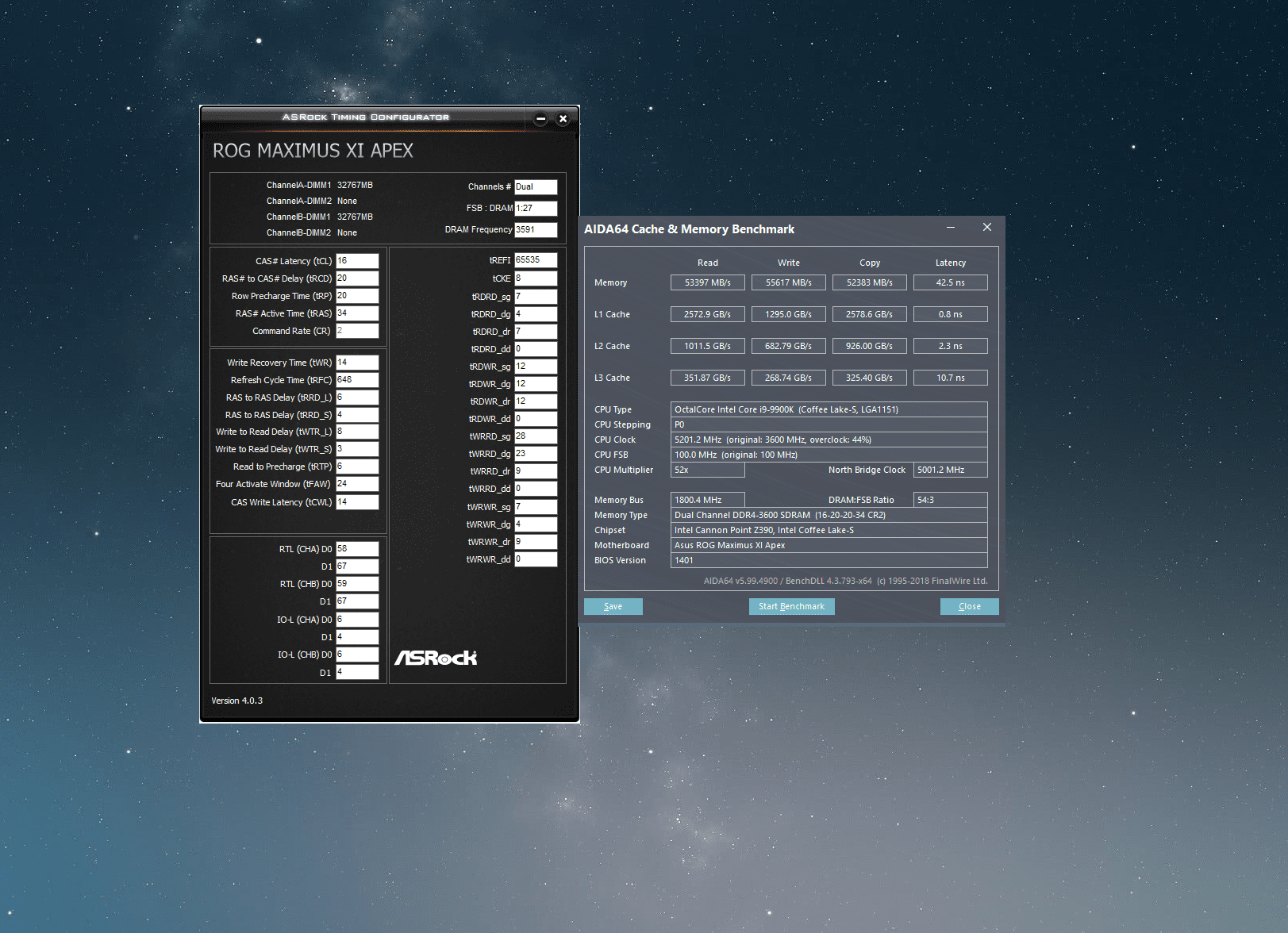This screenshot has width=1288, height=933.
Task: Select the FSB : DRAM ratio field
Action: [x=536, y=208]
